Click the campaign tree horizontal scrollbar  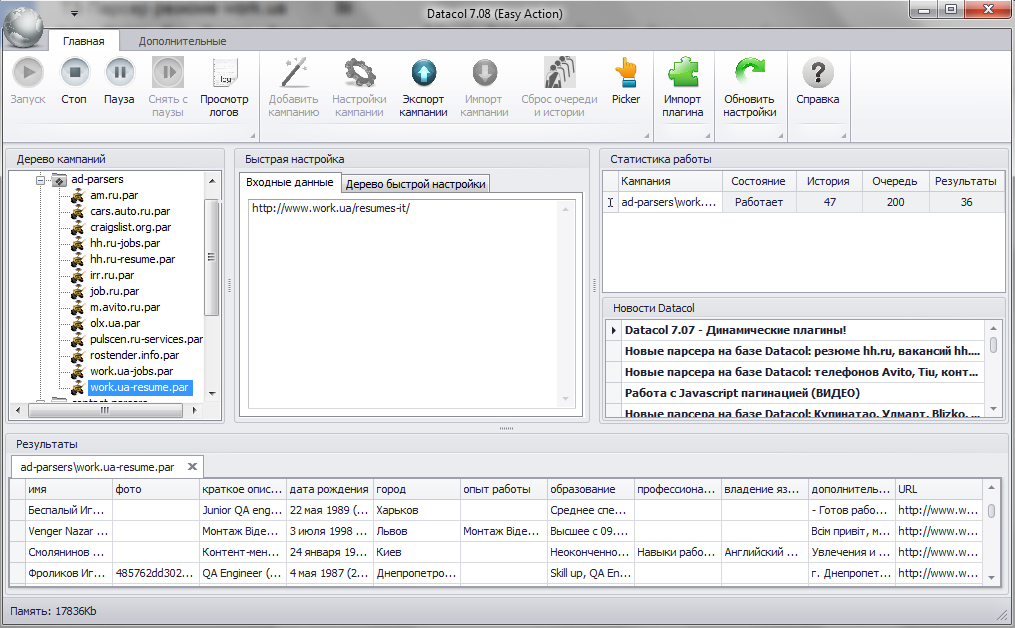[x=106, y=410]
